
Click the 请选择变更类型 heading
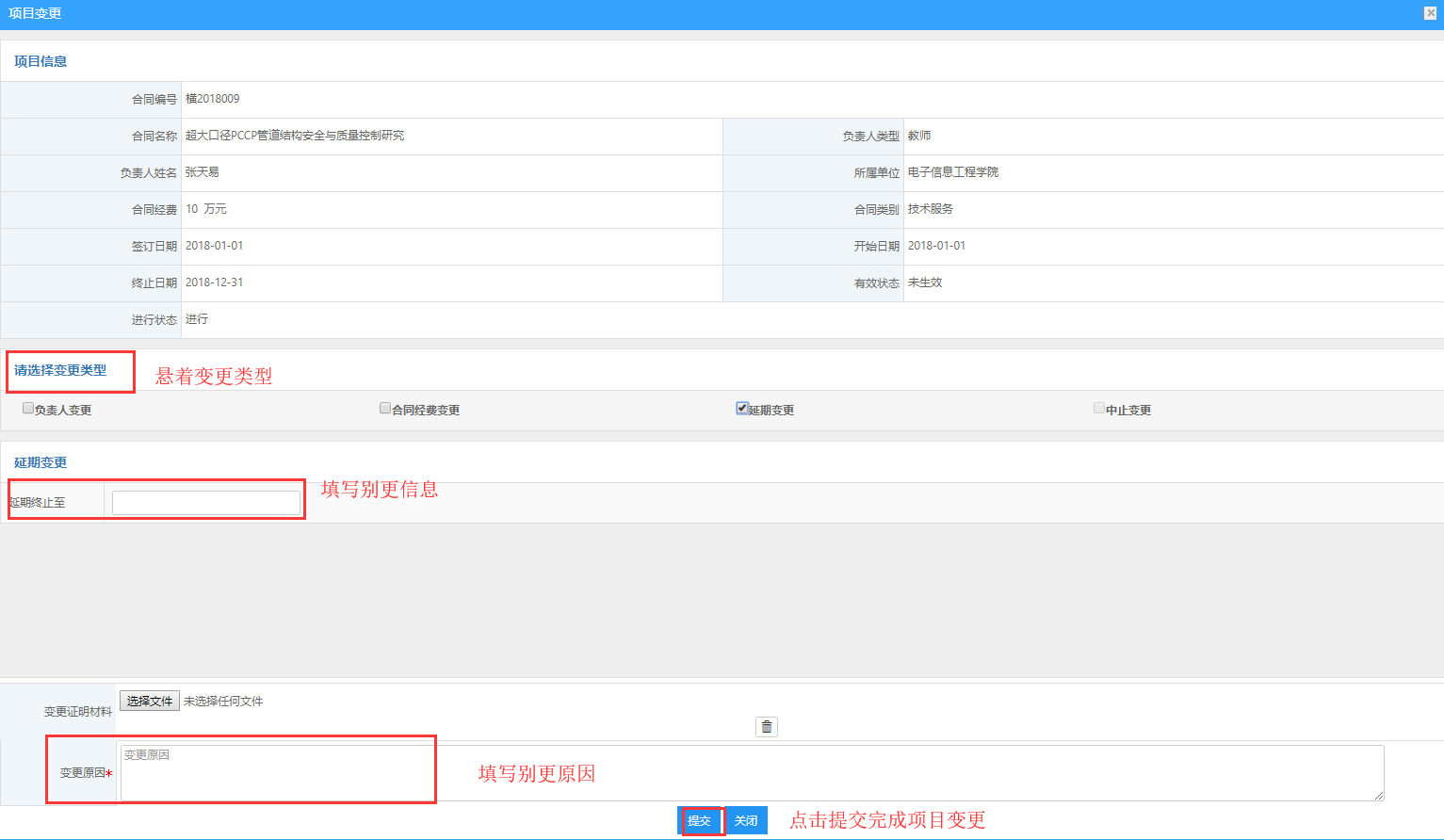[x=60, y=370]
